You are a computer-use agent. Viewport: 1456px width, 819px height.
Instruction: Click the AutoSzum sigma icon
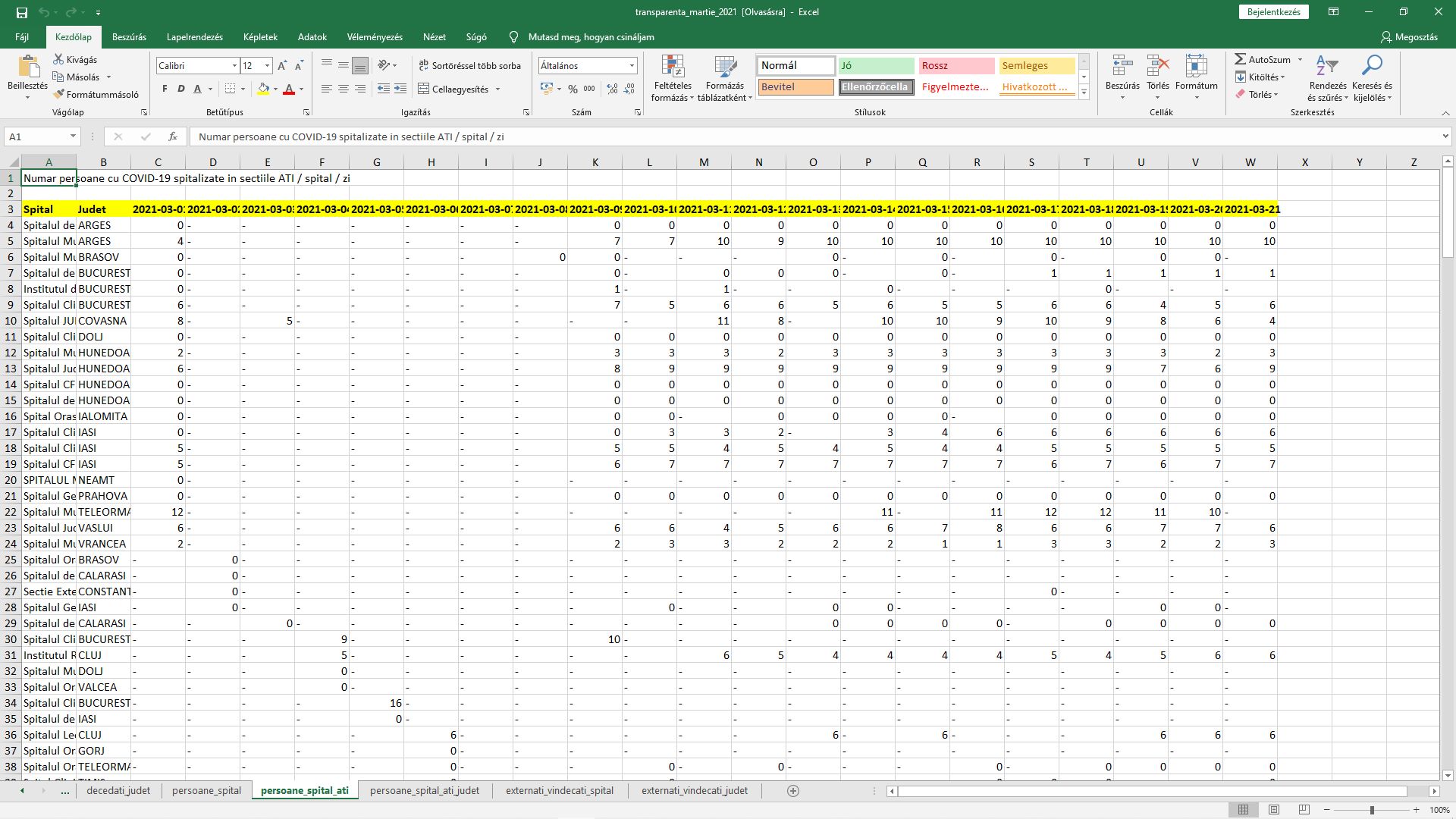1240,59
